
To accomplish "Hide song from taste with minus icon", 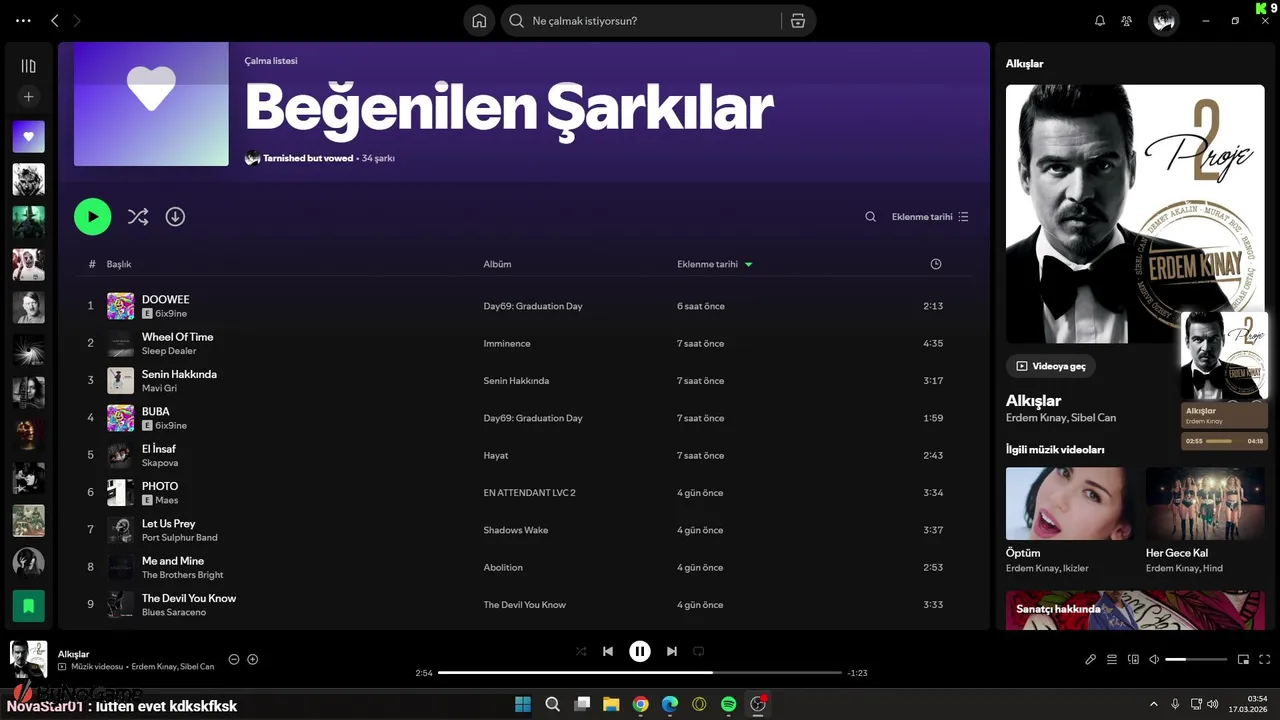I will coord(234,659).
